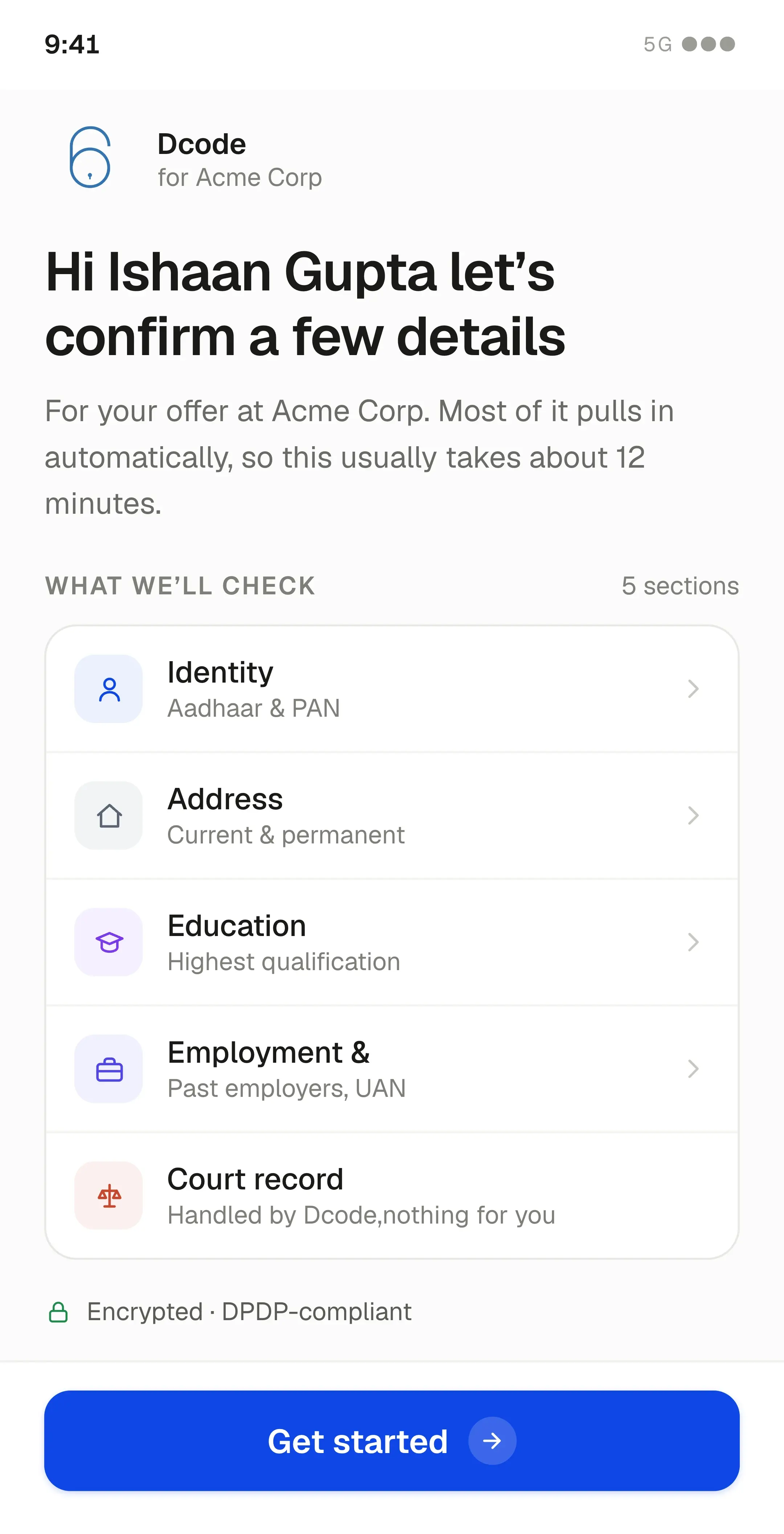This screenshot has width=784, height=1534.
Task: Tap the Address house icon
Action: pos(109,815)
